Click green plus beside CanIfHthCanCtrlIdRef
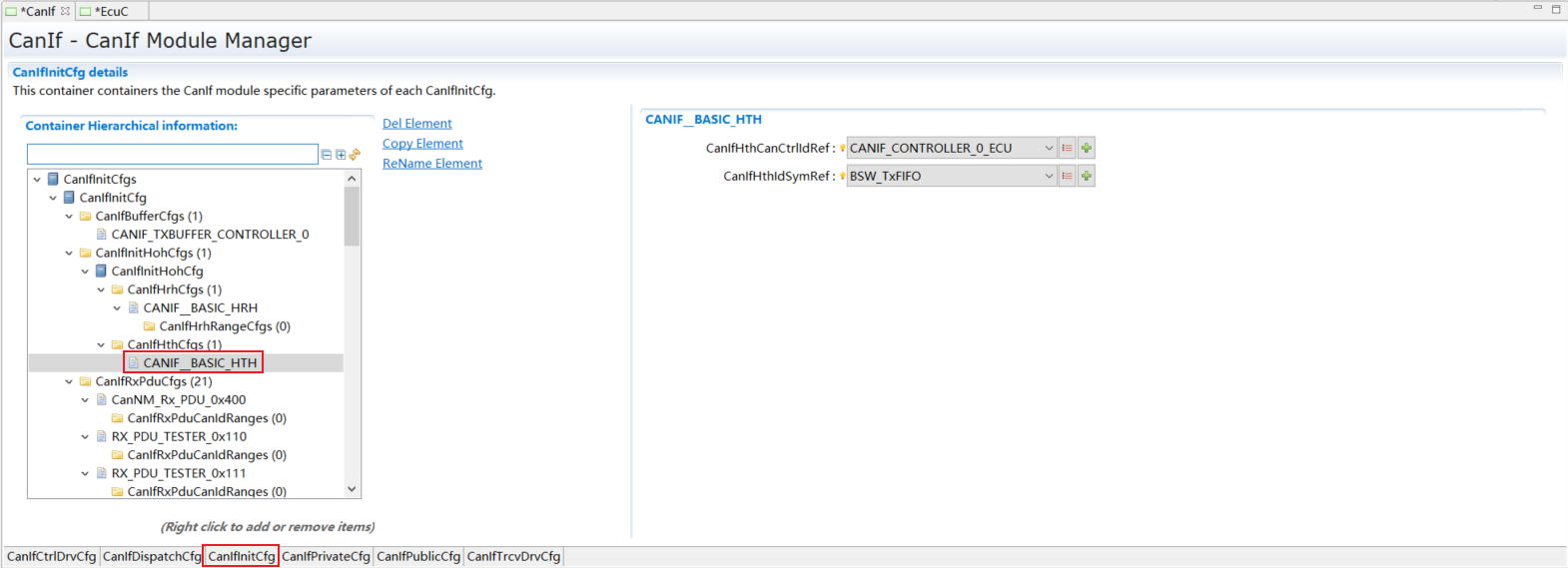This screenshot has width=1568, height=568. (x=1087, y=148)
